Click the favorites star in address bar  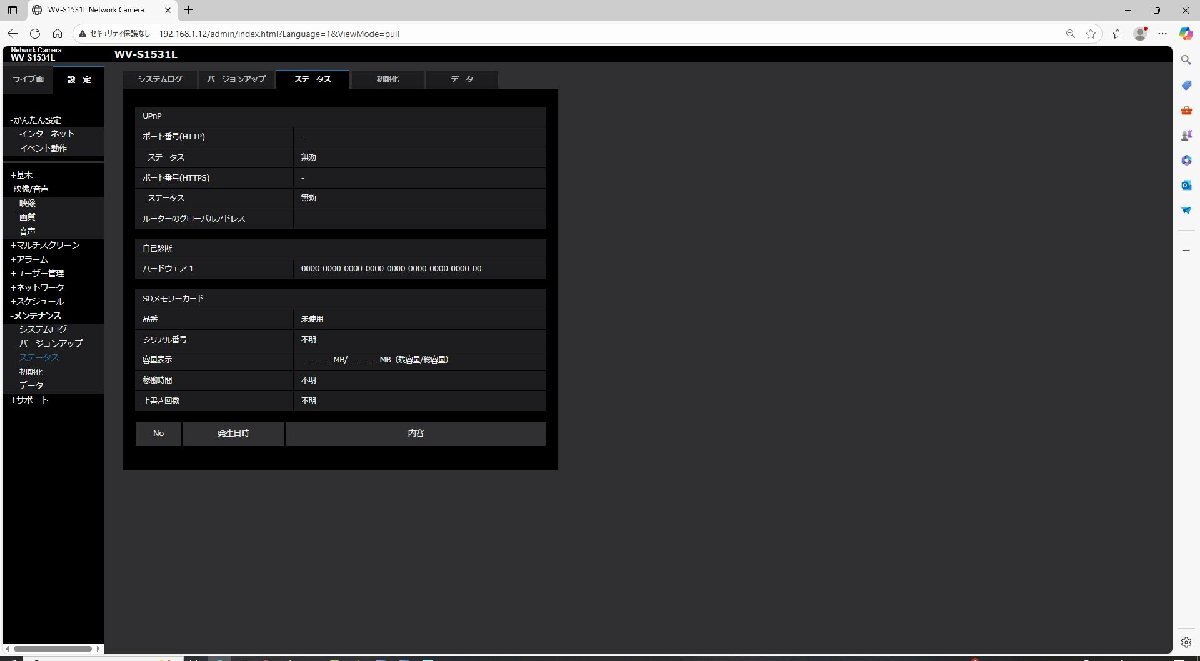pyautogui.click(x=1092, y=32)
